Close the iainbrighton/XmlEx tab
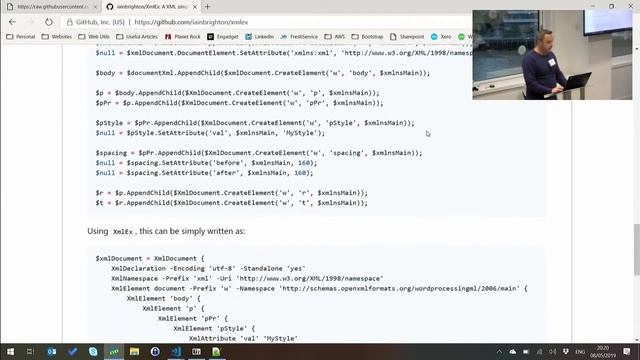 click(195, 7)
